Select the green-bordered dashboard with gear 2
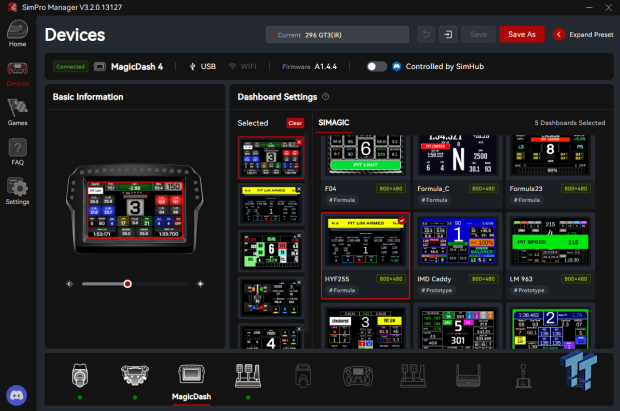620x411 pixels. [550, 328]
